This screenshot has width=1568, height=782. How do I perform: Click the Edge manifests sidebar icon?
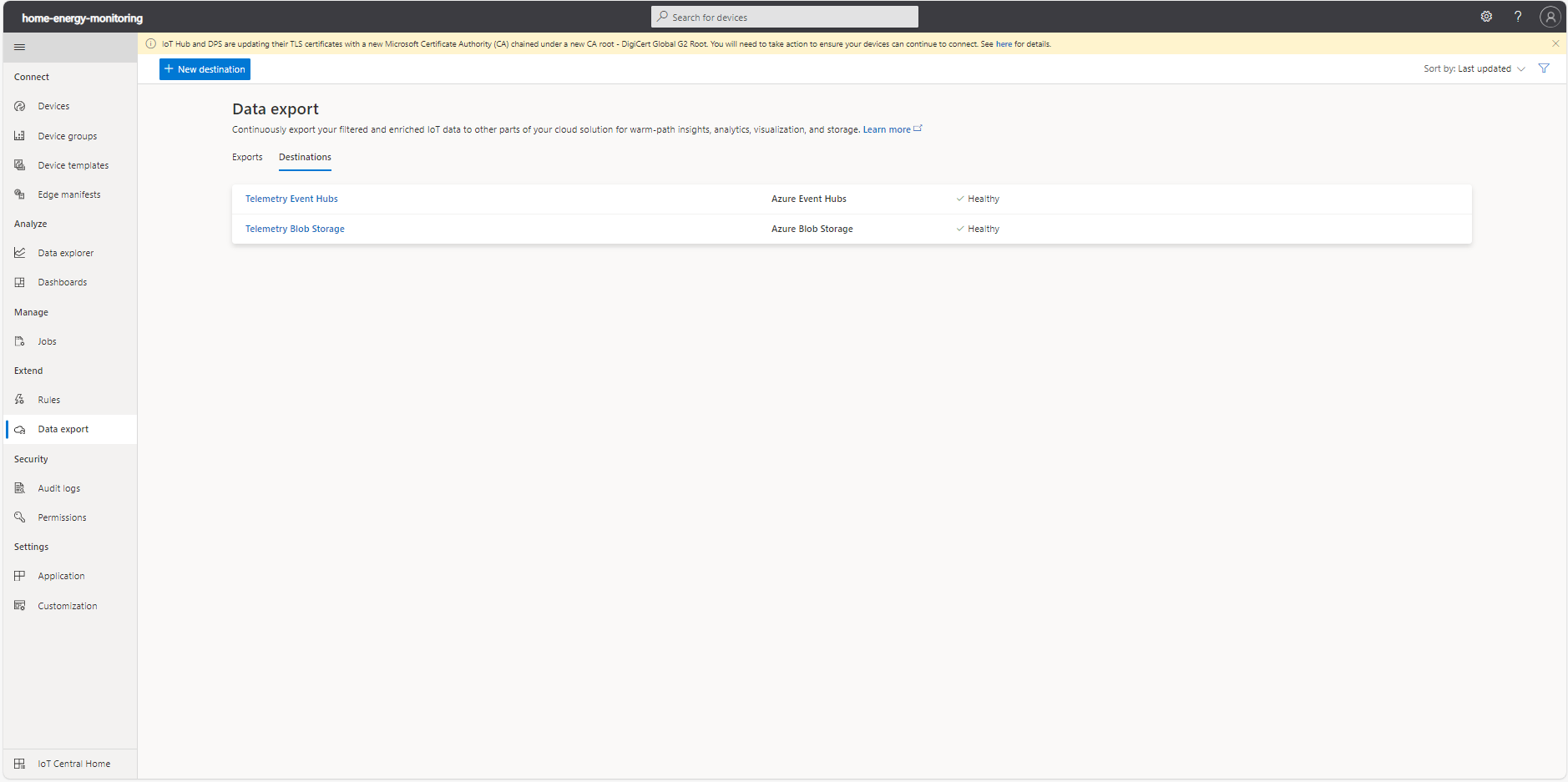click(19, 194)
